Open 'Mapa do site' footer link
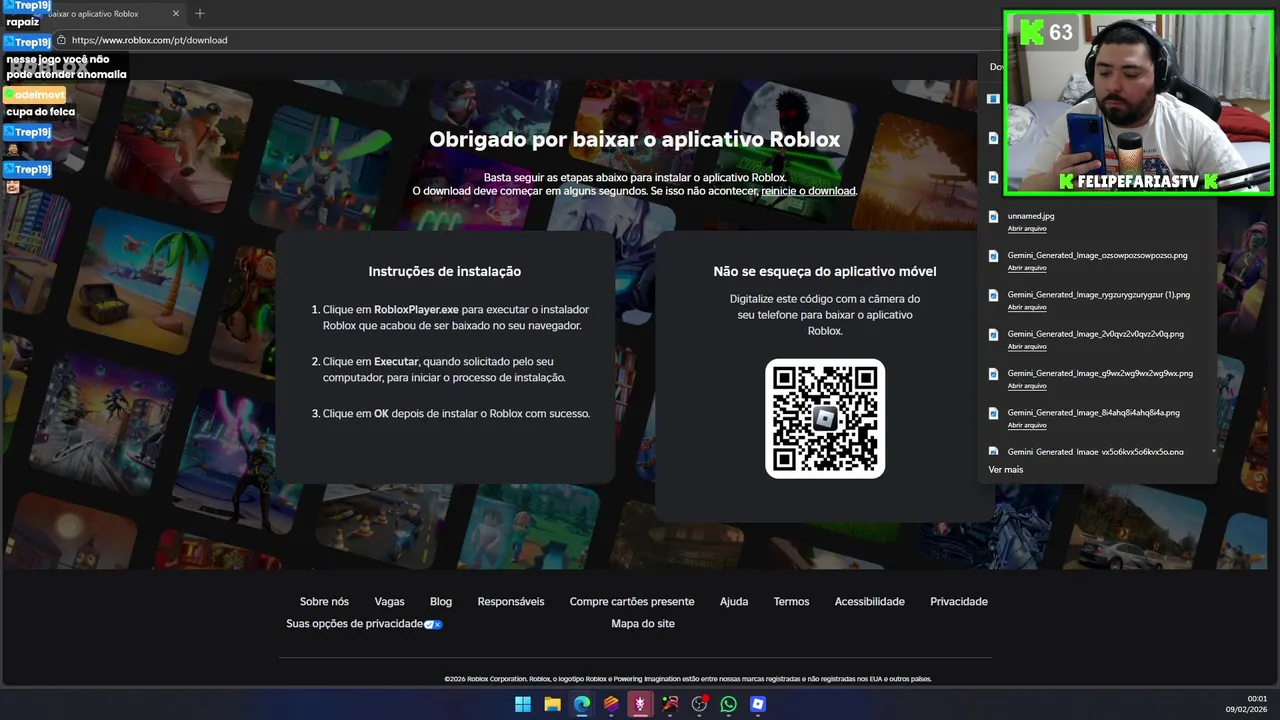This screenshot has width=1280, height=720. [643, 624]
